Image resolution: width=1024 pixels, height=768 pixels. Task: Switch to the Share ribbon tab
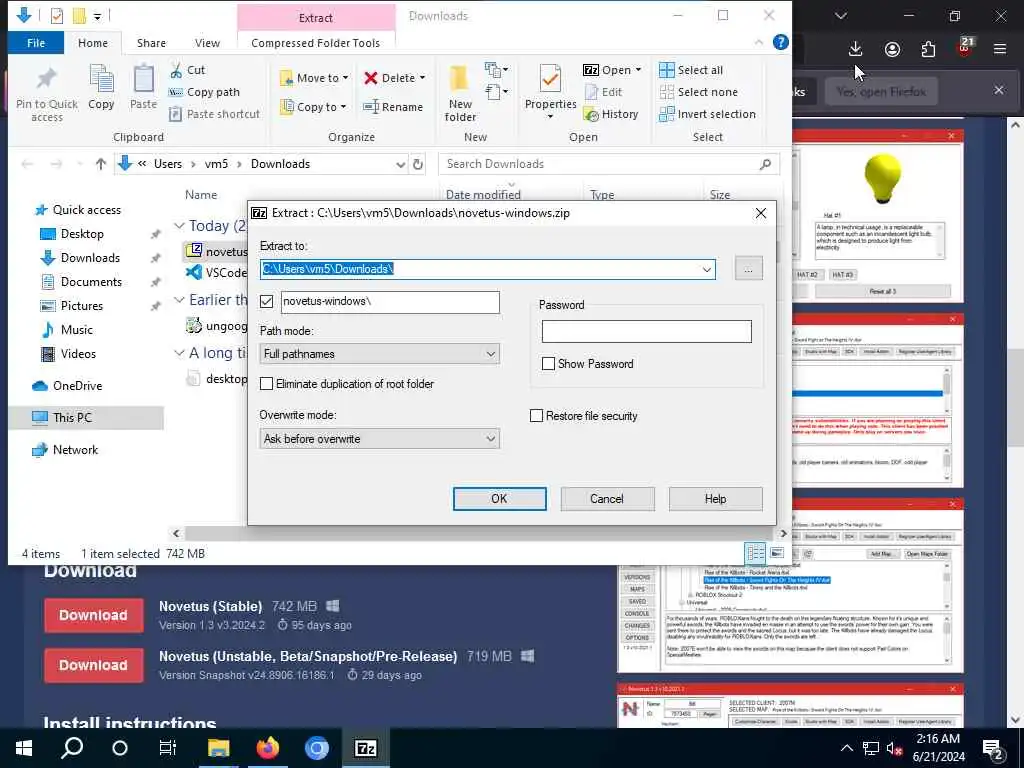(151, 43)
